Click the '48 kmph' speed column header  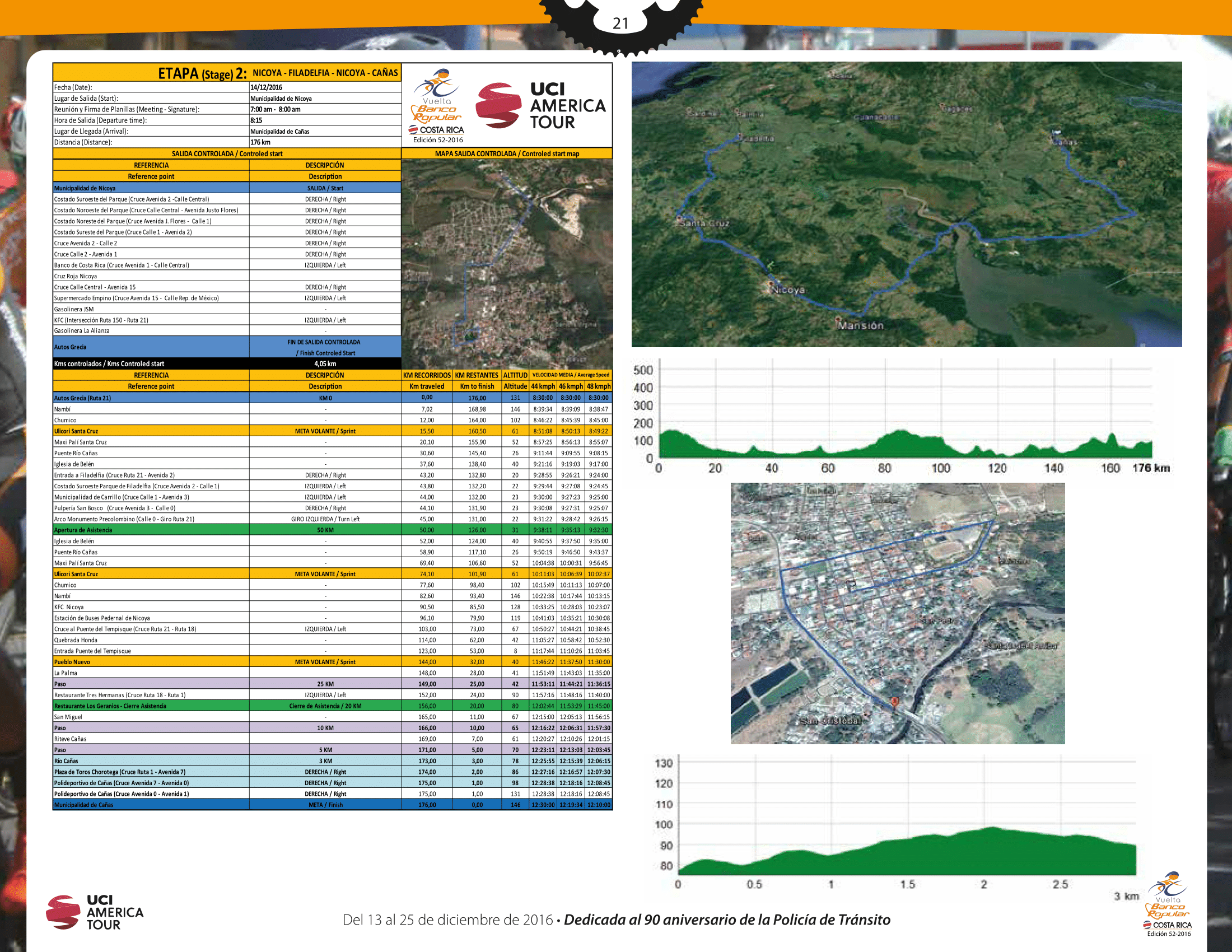(599, 386)
